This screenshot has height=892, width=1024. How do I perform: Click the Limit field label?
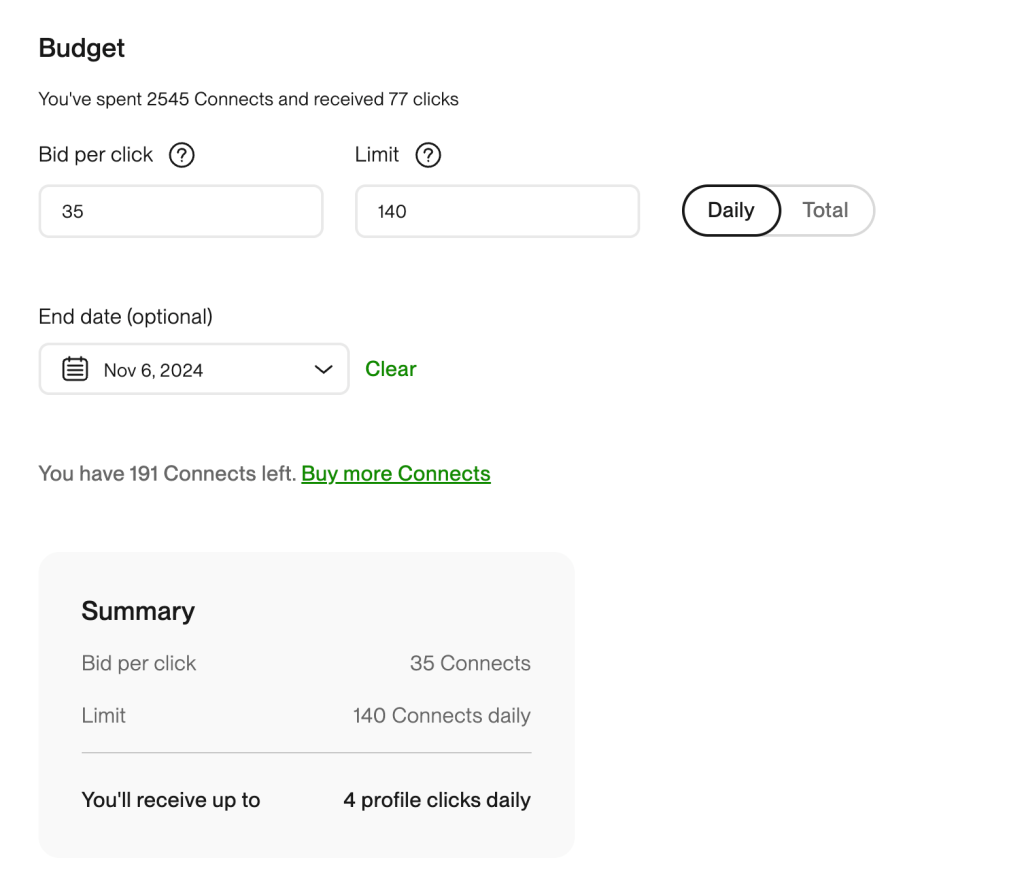[375, 154]
